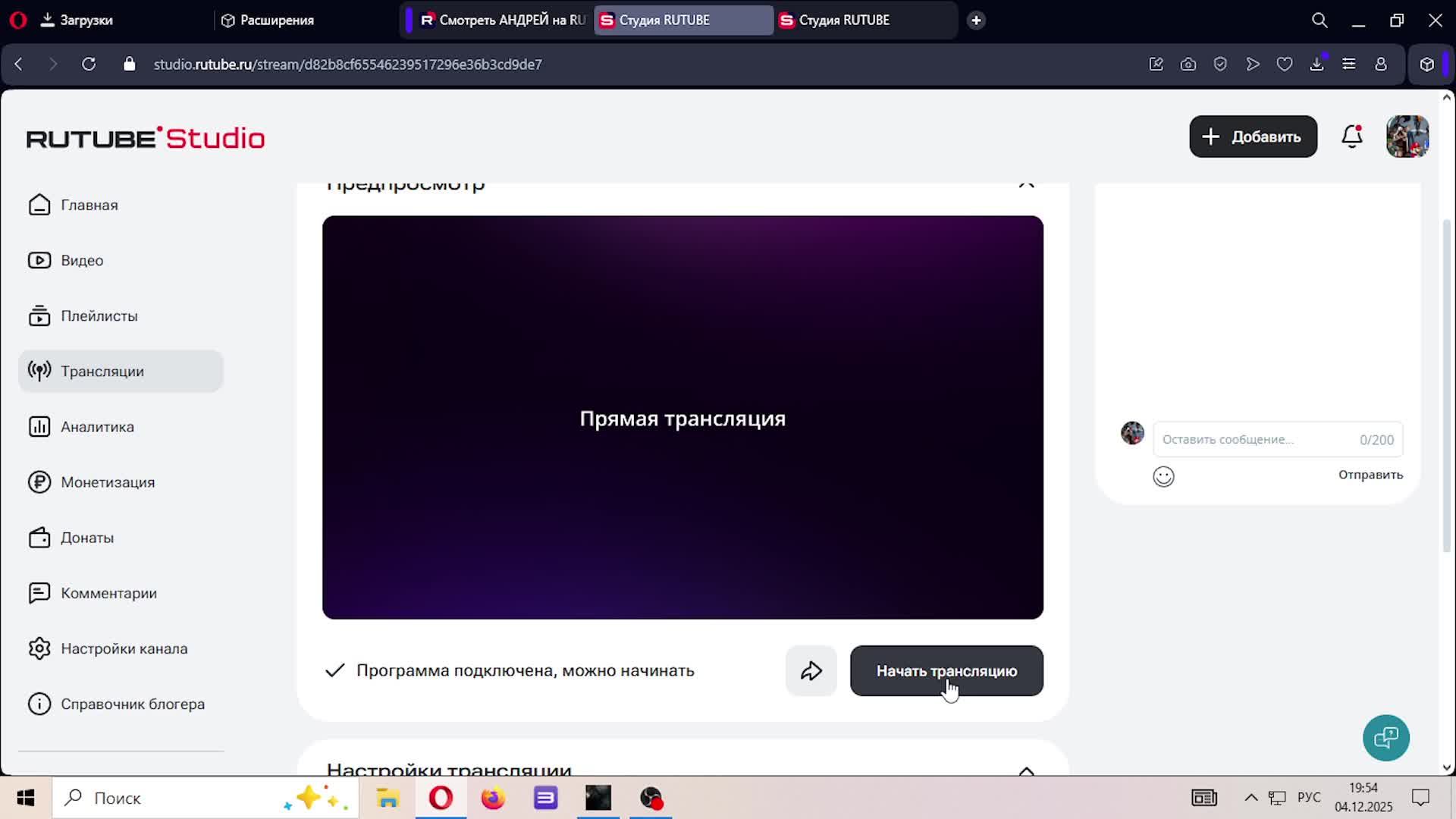Show hidden system tray icons

1251,798
